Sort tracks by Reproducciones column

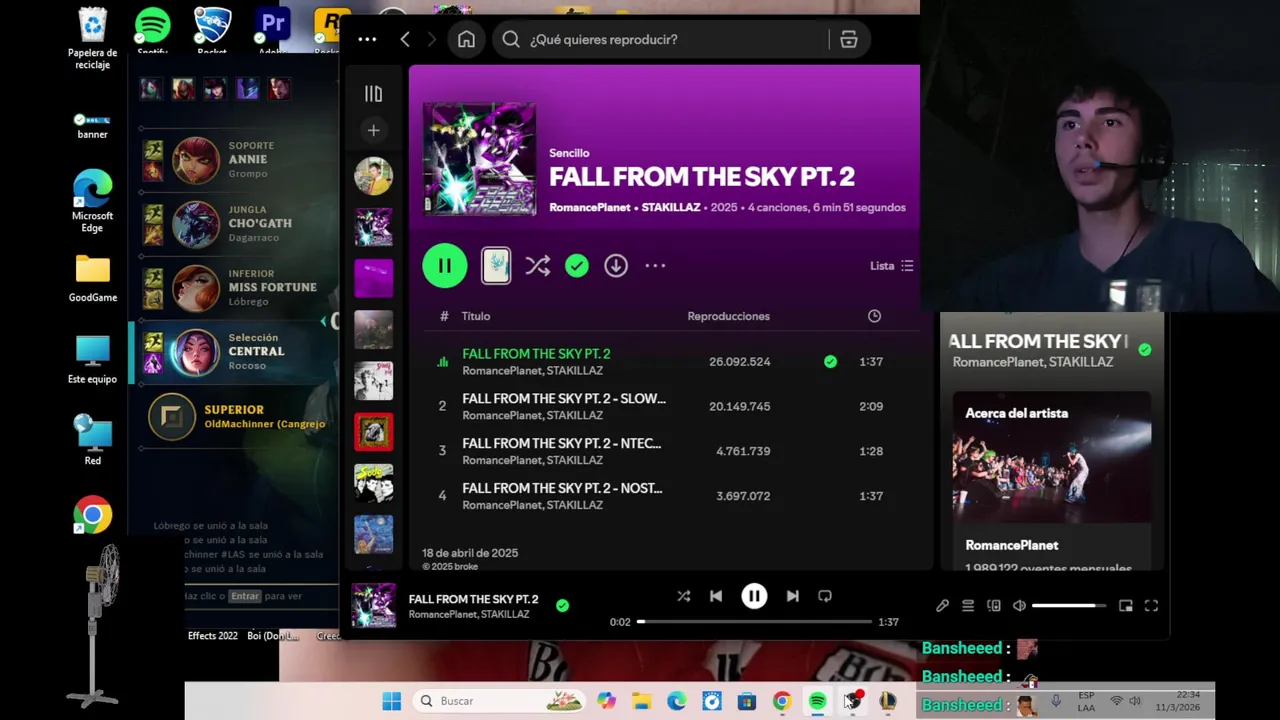click(x=728, y=316)
